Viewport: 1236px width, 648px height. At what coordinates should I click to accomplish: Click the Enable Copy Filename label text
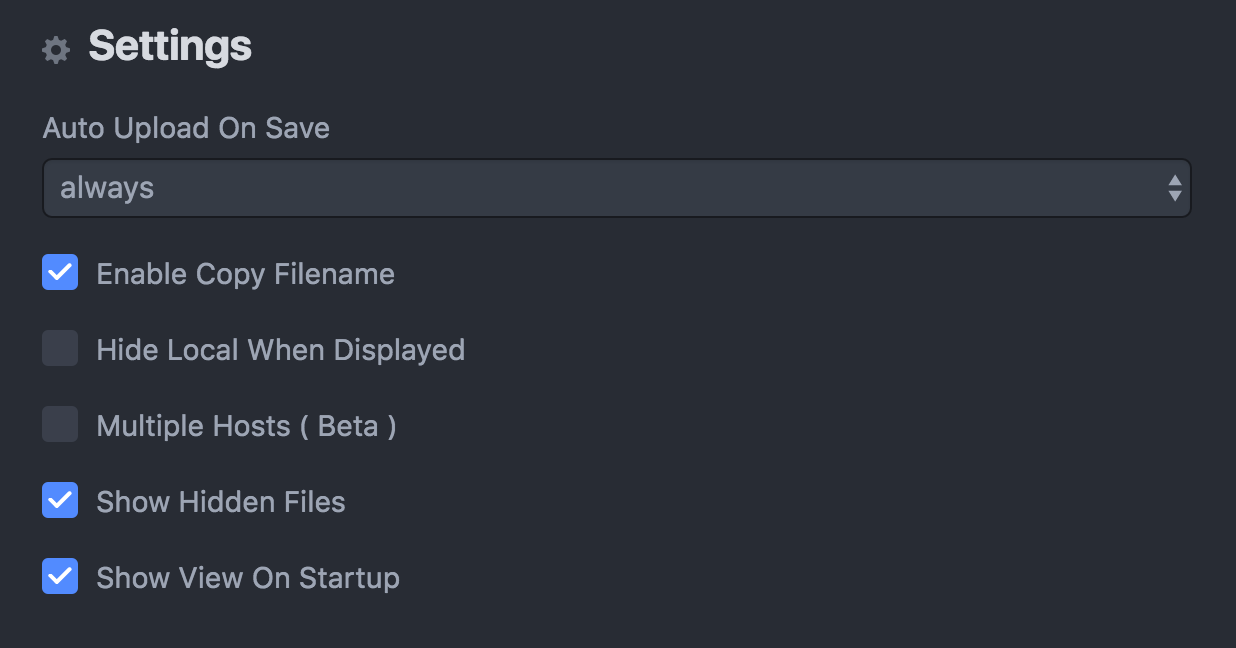click(x=245, y=274)
